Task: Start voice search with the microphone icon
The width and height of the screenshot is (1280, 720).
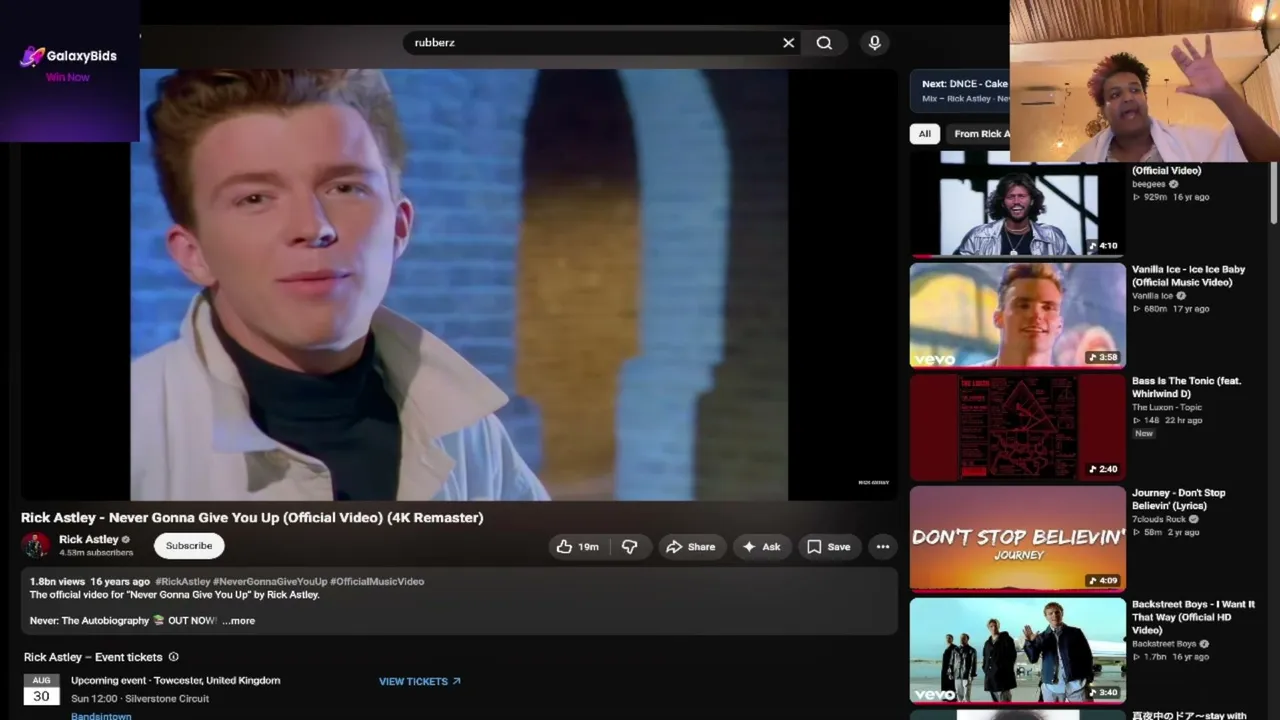Action: [875, 43]
